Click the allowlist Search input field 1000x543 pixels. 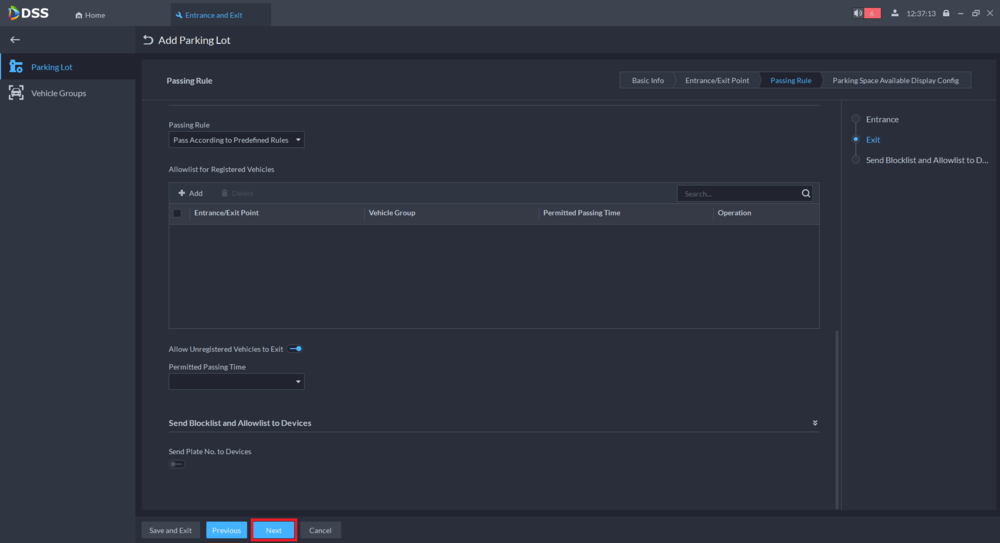[x=738, y=194]
